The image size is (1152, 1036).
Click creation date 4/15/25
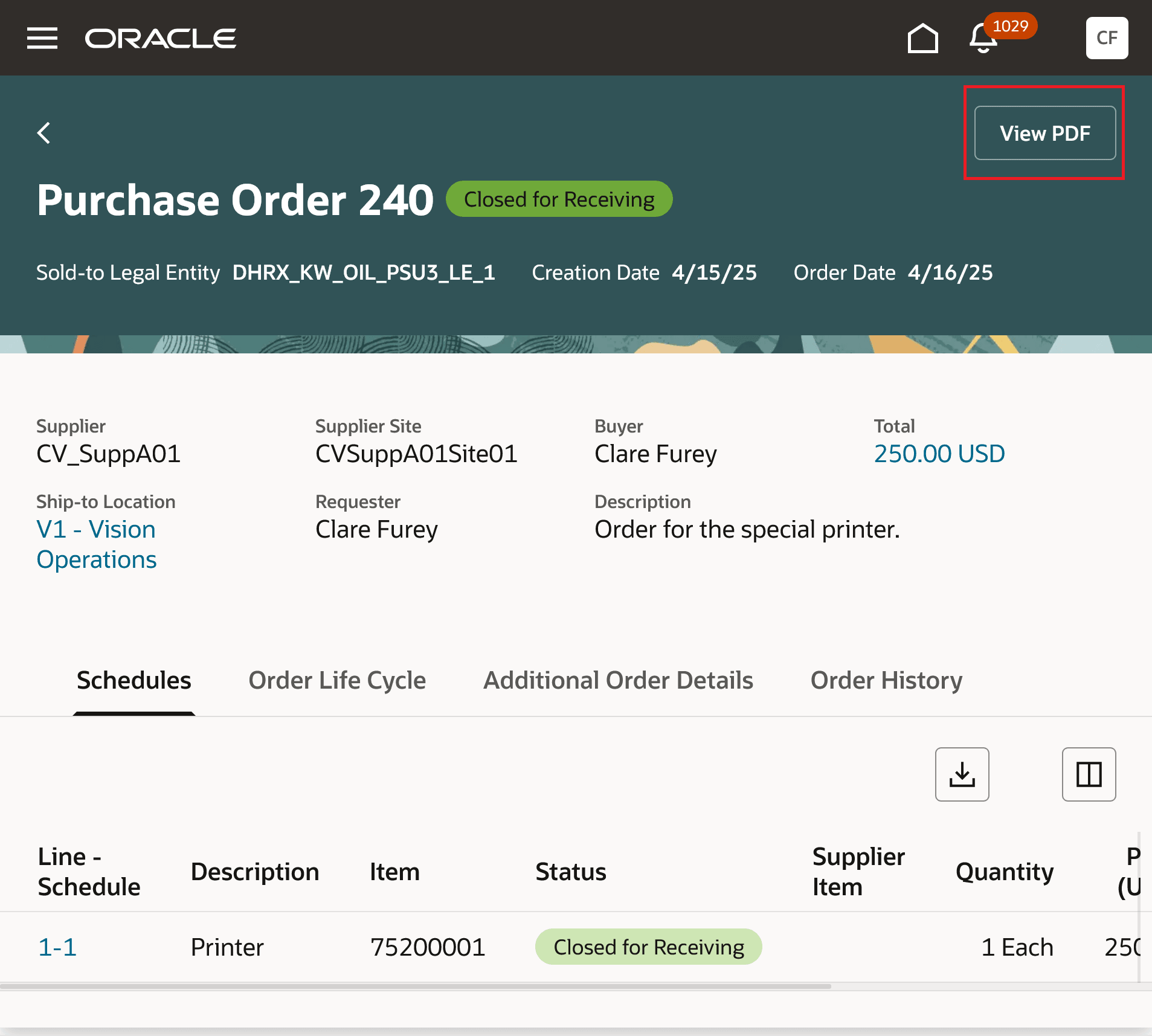715,272
